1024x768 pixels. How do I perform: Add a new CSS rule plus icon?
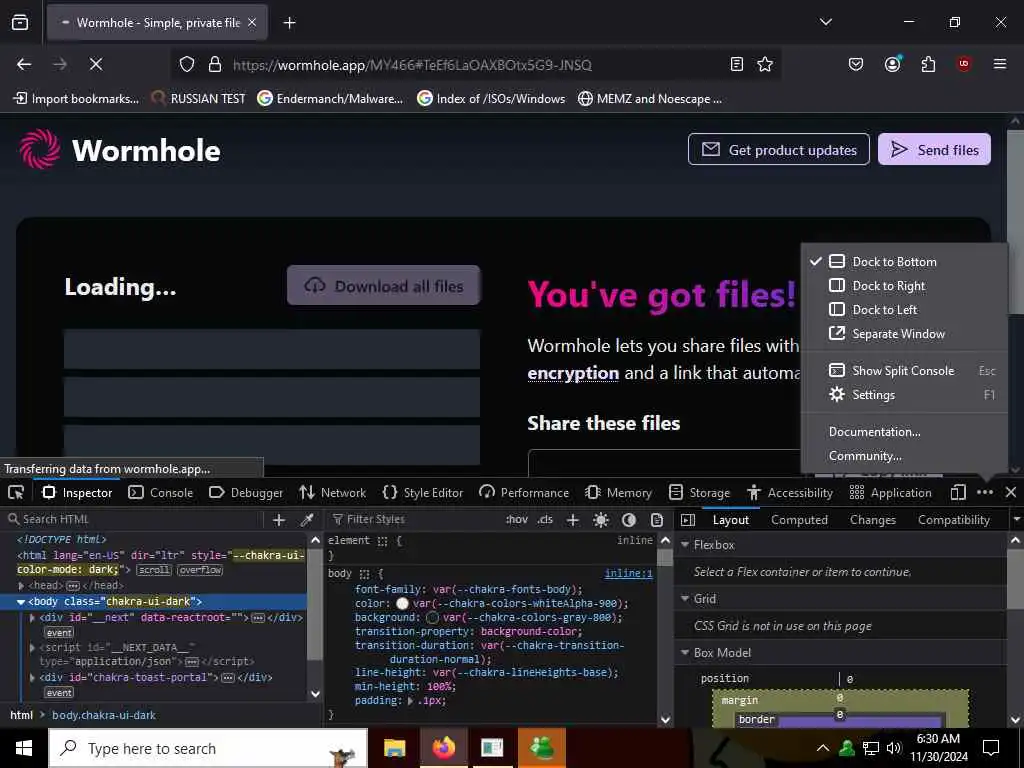click(573, 520)
